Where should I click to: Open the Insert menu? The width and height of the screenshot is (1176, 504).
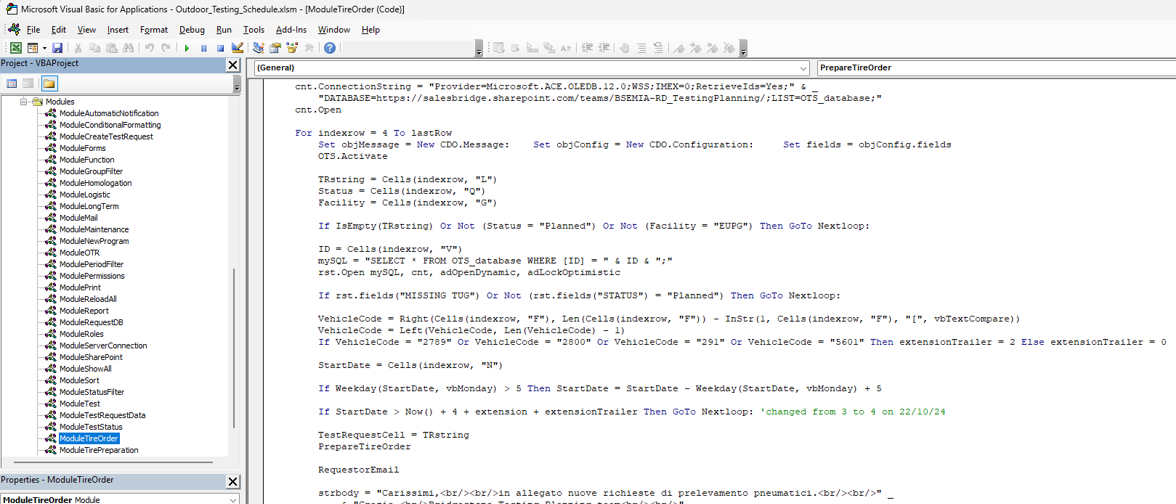point(118,30)
